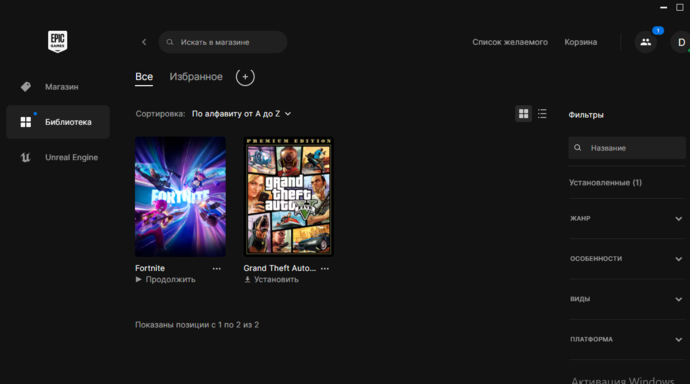Viewport: 690px width, 384px height.
Task: Open the Unreal Engine section
Action: click(x=58, y=157)
